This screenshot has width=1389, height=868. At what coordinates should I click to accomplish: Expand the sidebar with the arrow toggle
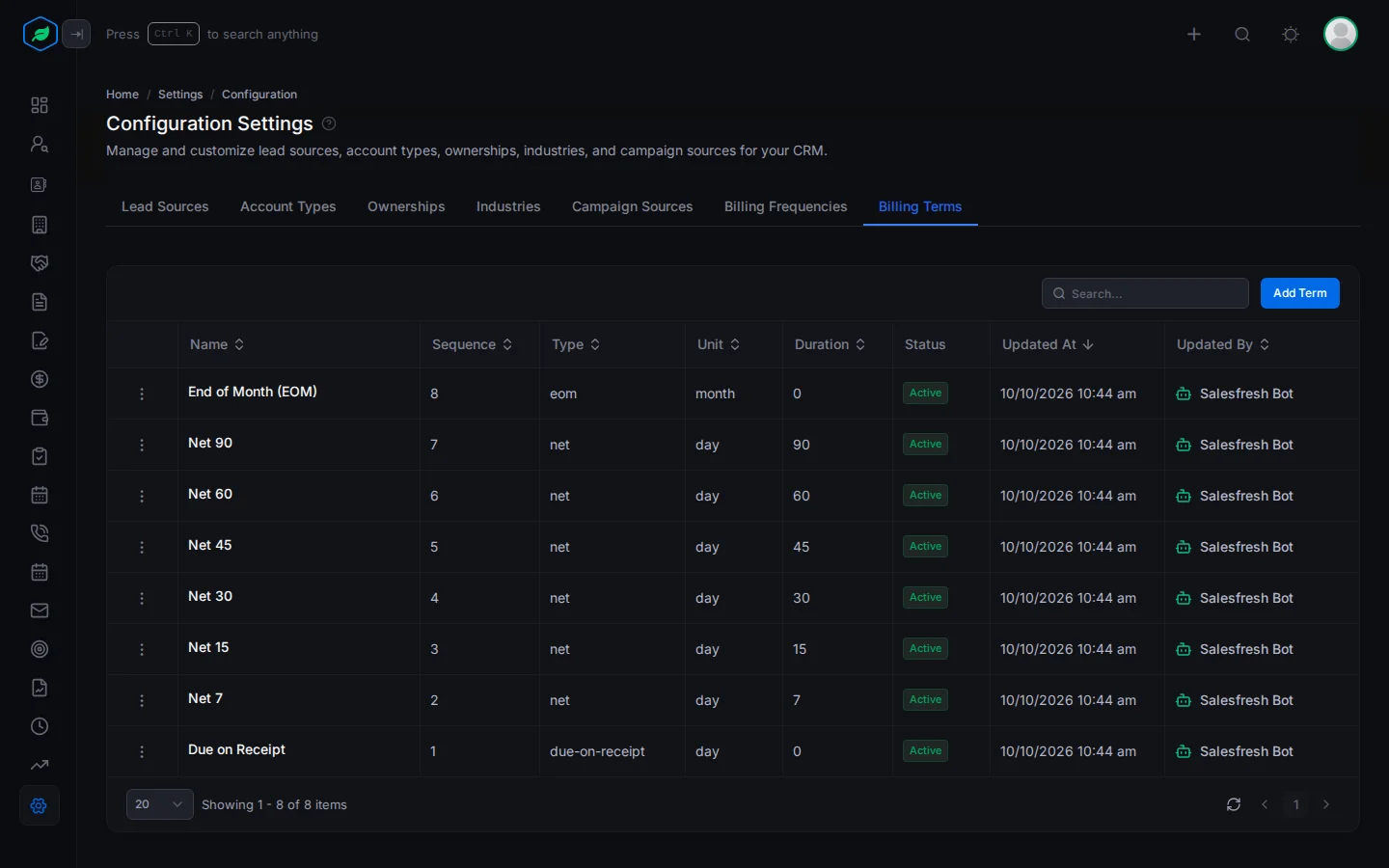pyautogui.click(x=76, y=34)
